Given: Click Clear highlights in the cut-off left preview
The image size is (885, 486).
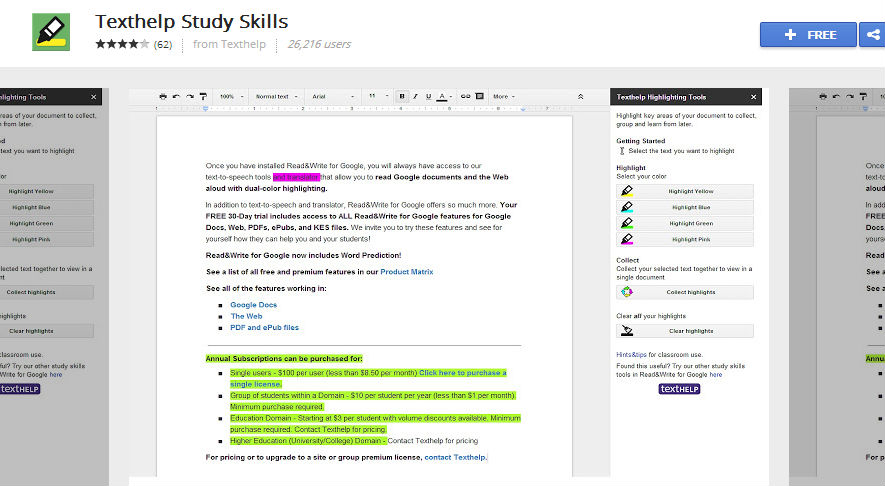Looking at the screenshot, I should [x=46, y=331].
